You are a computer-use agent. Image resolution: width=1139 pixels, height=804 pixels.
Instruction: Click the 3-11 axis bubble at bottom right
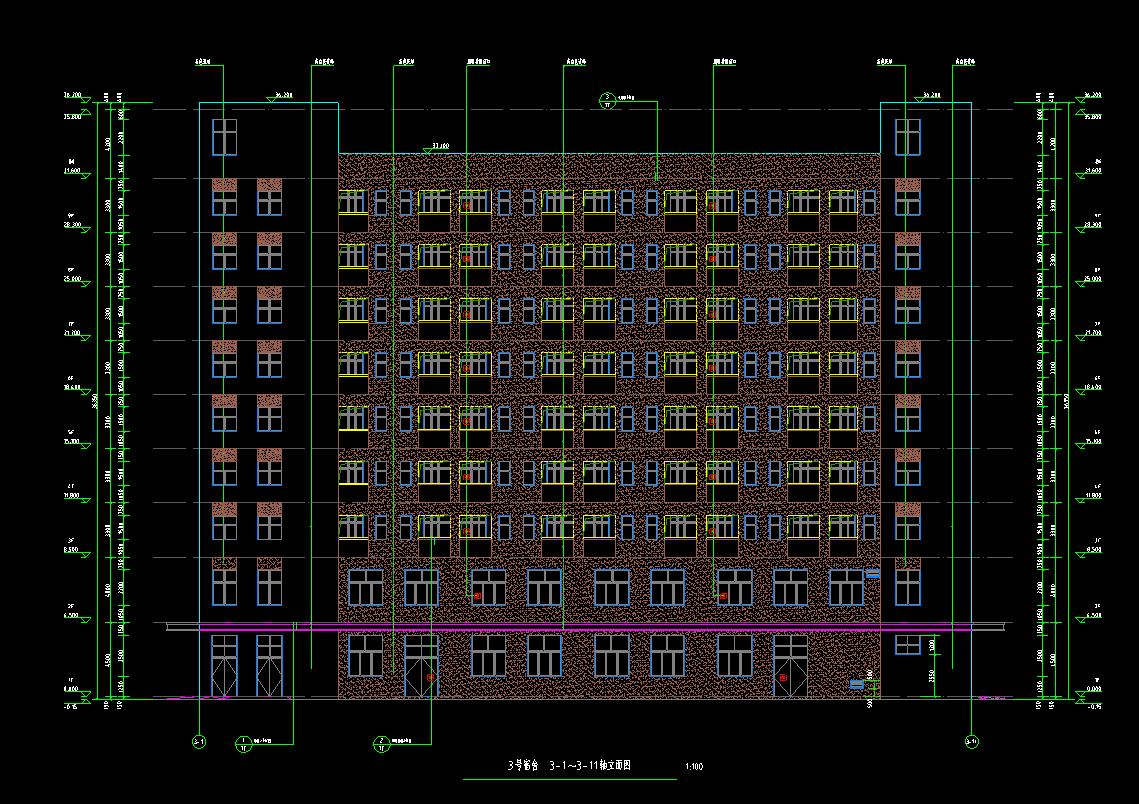click(x=971, y=742)
